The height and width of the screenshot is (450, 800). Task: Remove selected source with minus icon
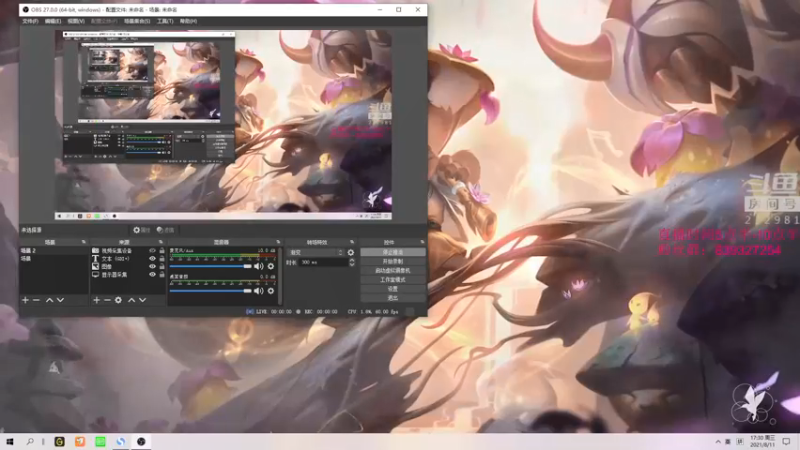pos(107,300)
